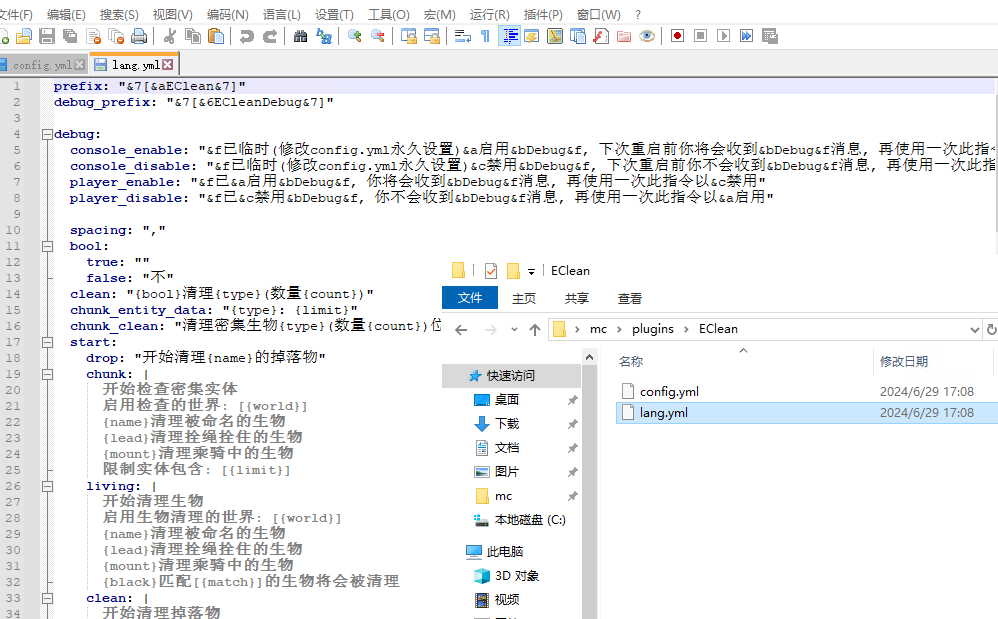Toggle file monitoring eye icon
Image resolution: width=998 pixels, height=619 pixels.
coord(647,36)
